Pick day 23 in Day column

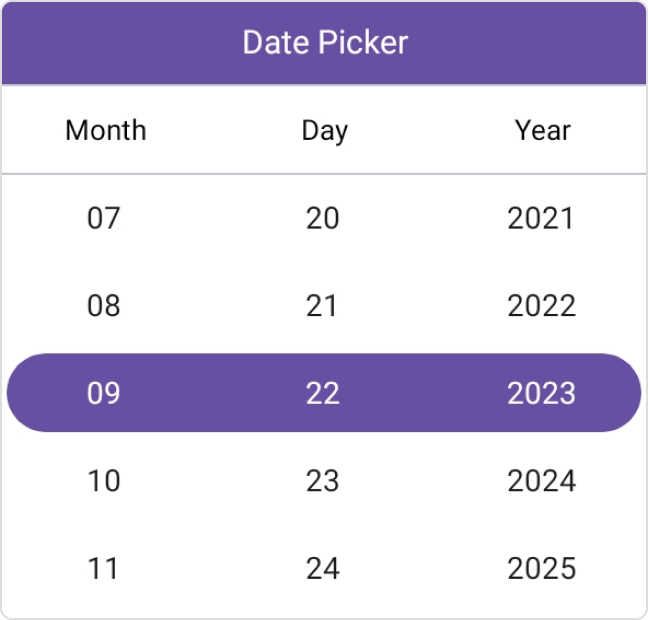pyautogui.click(x=323, y=481)
